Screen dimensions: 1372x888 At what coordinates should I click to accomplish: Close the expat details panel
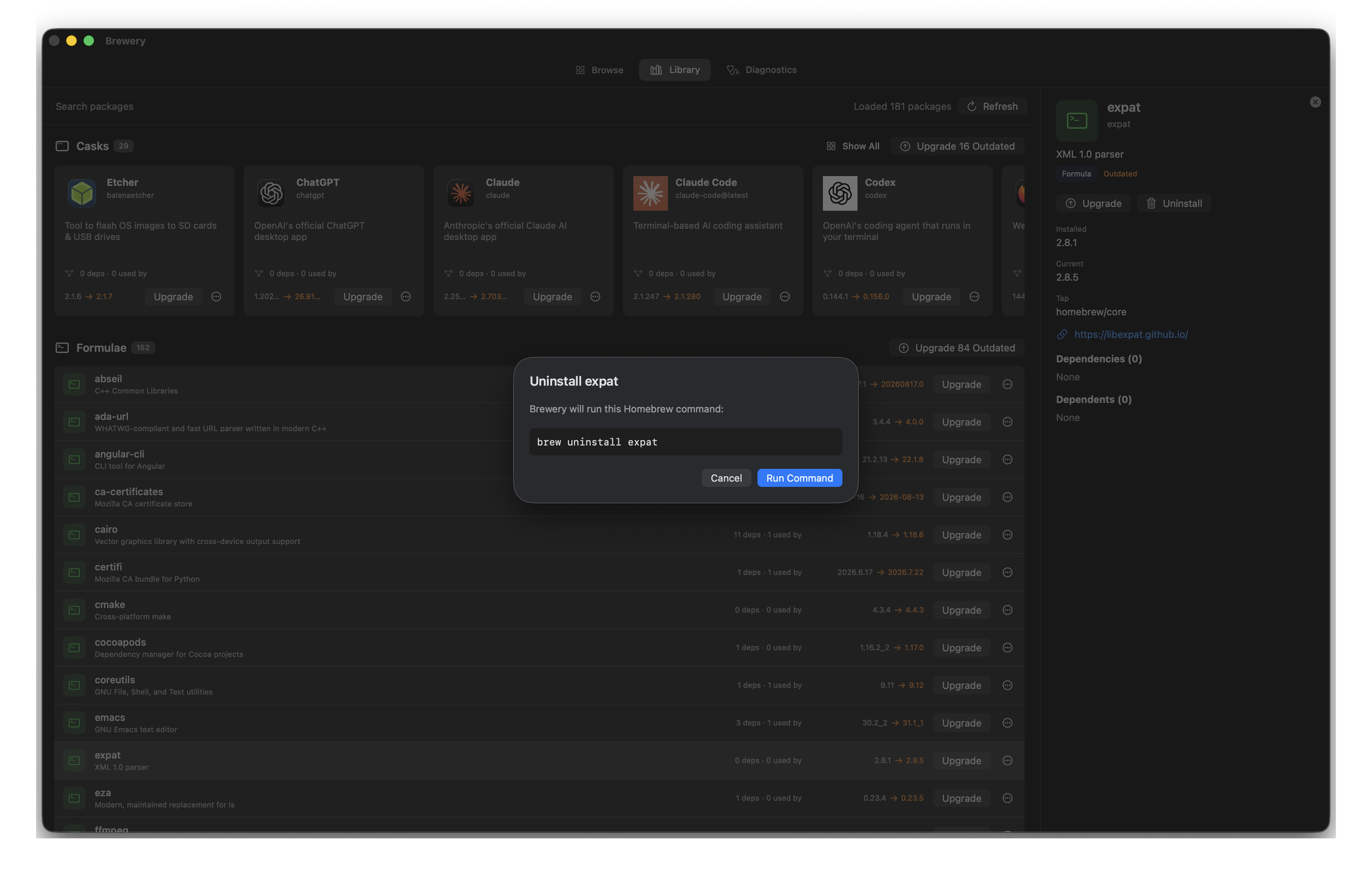(1315, 102)
